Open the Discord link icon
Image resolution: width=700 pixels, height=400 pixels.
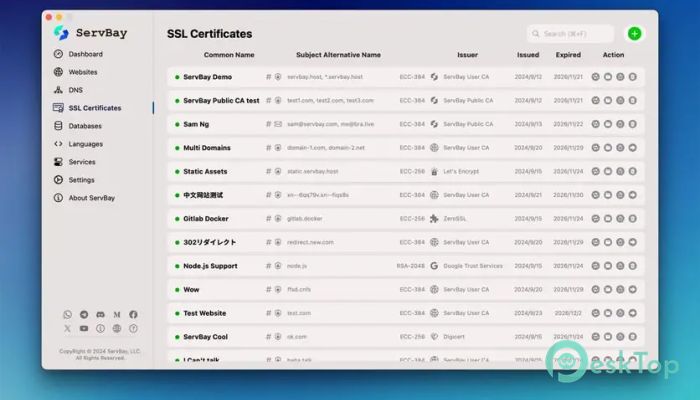coord(100,314)
